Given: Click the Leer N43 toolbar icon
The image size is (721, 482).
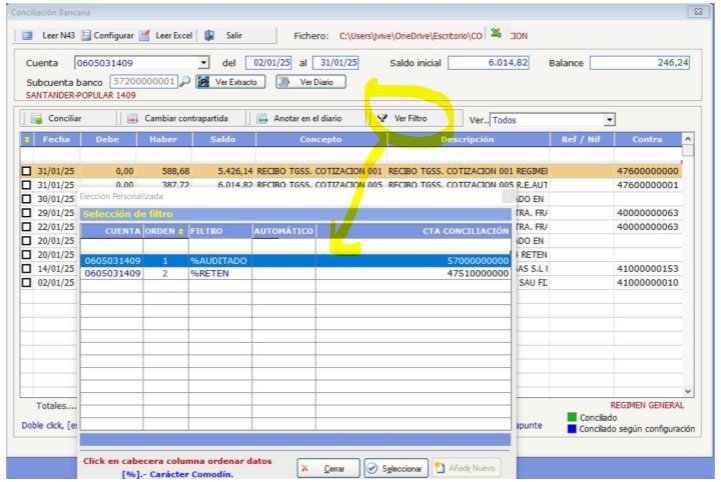Looking at the screenshot, I should coord(29,35).
